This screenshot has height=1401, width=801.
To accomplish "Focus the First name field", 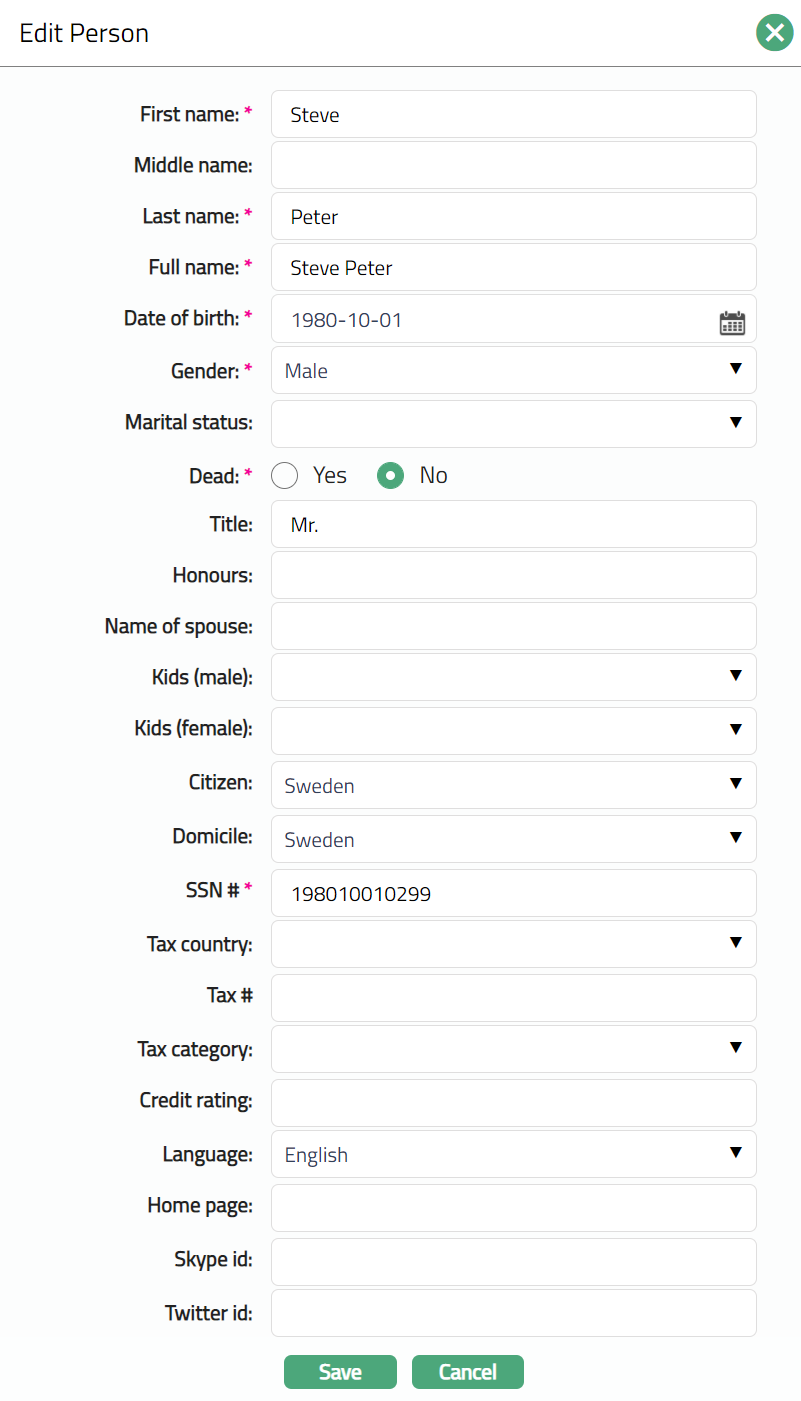I will tap(513, 115).
